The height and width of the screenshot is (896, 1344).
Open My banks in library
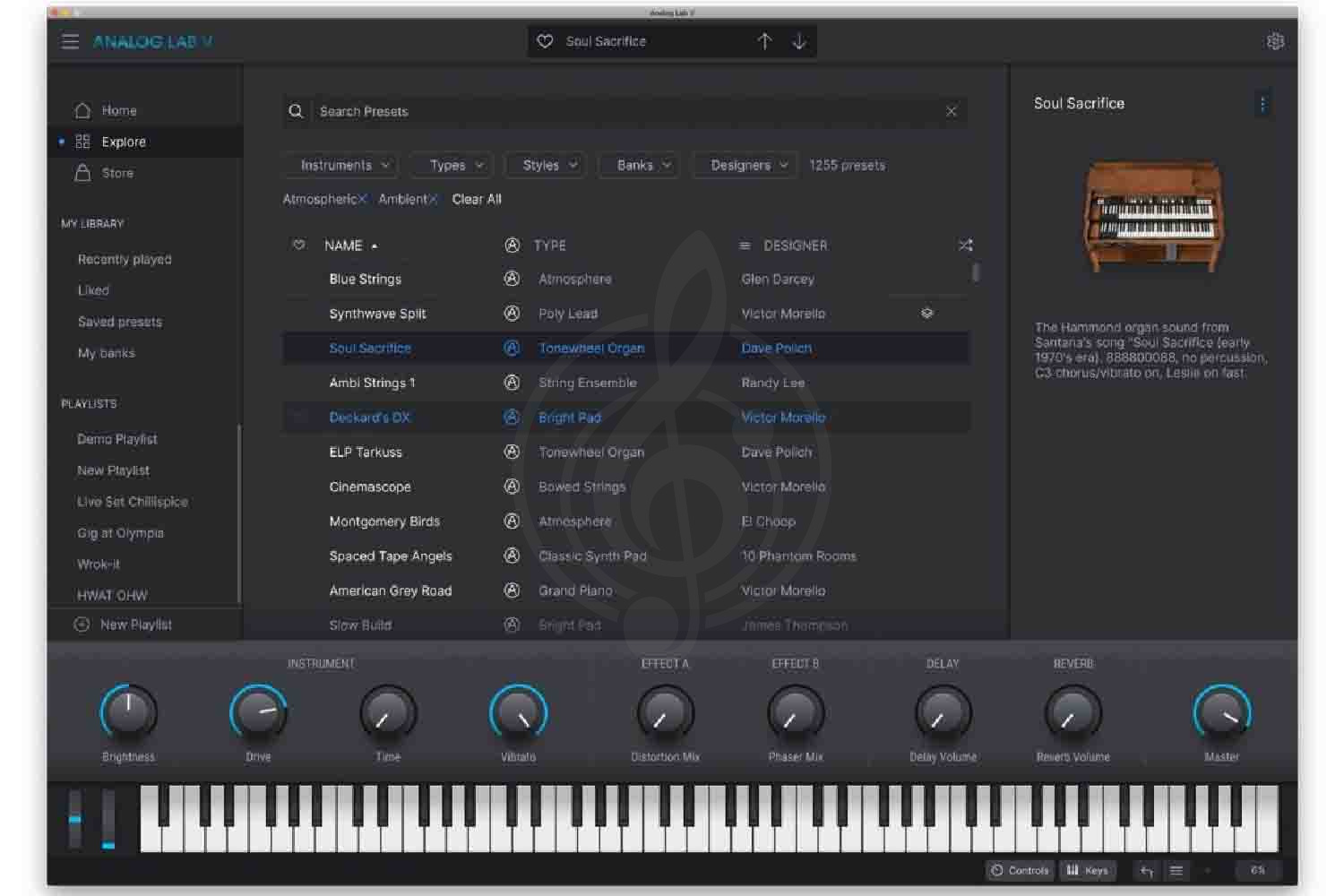[x=106, y=353]
